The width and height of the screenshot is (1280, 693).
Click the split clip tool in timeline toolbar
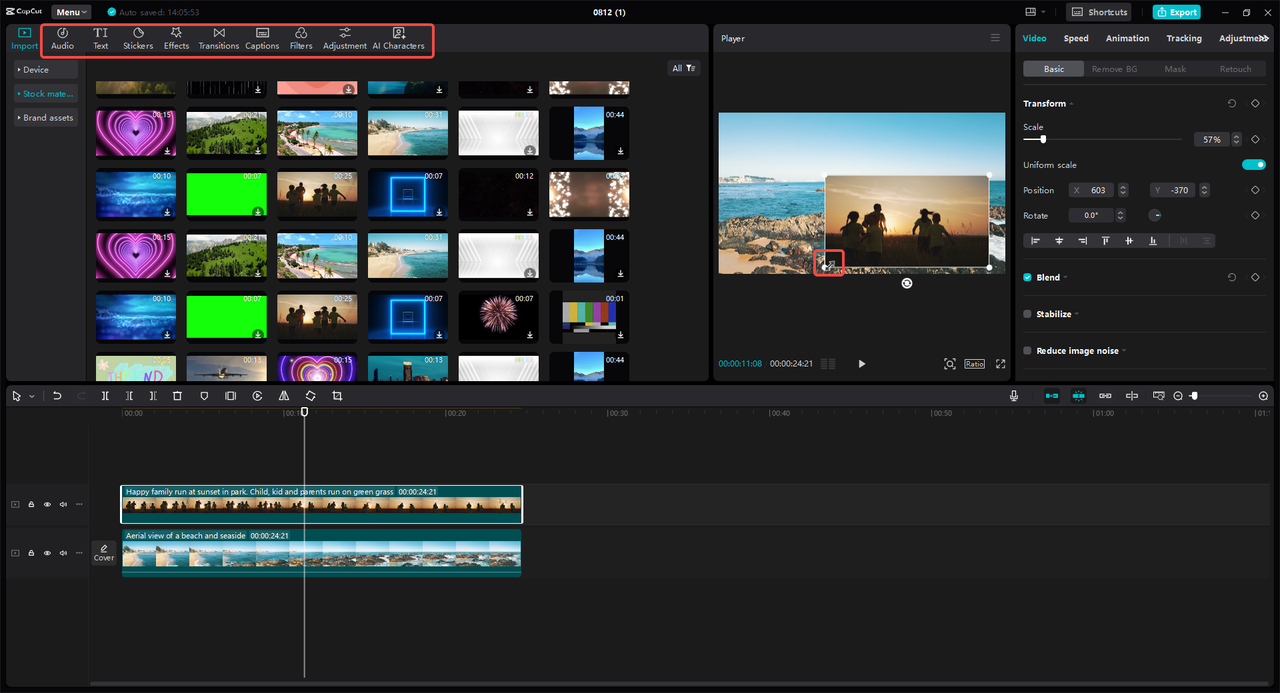pyautogui.click(x=105, y=396)
